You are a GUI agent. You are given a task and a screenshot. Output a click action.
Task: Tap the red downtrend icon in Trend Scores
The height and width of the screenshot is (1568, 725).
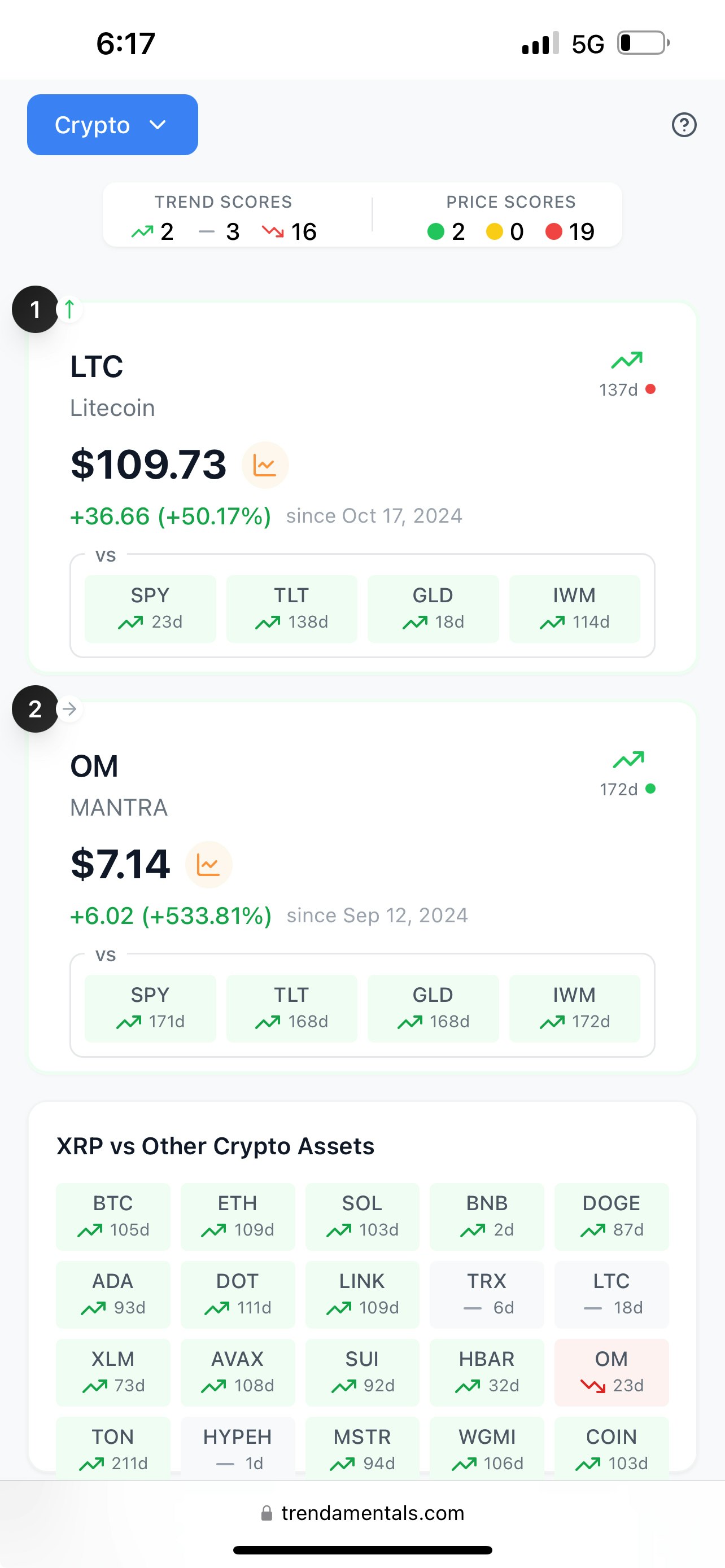[273, 231]
